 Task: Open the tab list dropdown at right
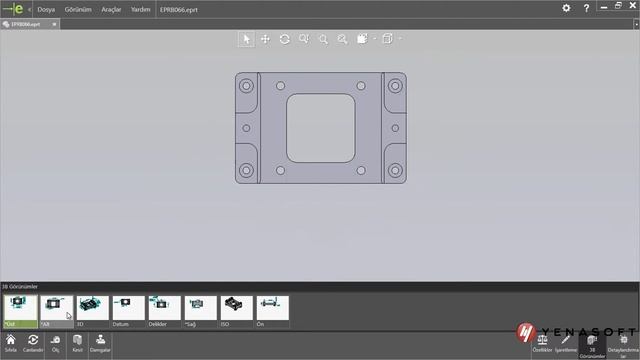(x=636, y=24)
